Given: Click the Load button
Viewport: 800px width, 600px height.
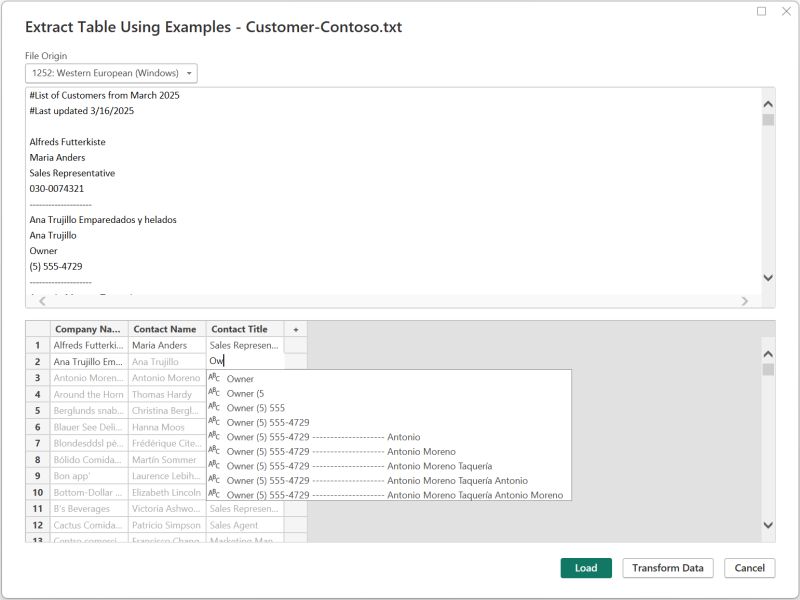Looking at the screenshot, I should (x=585, y=567).
